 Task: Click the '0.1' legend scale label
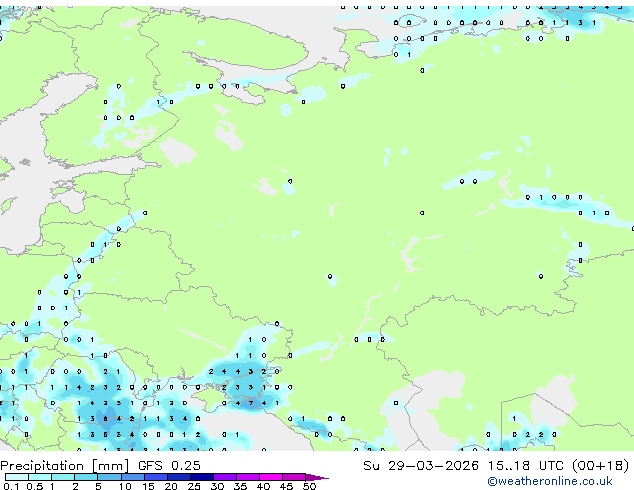coord(11,486)
